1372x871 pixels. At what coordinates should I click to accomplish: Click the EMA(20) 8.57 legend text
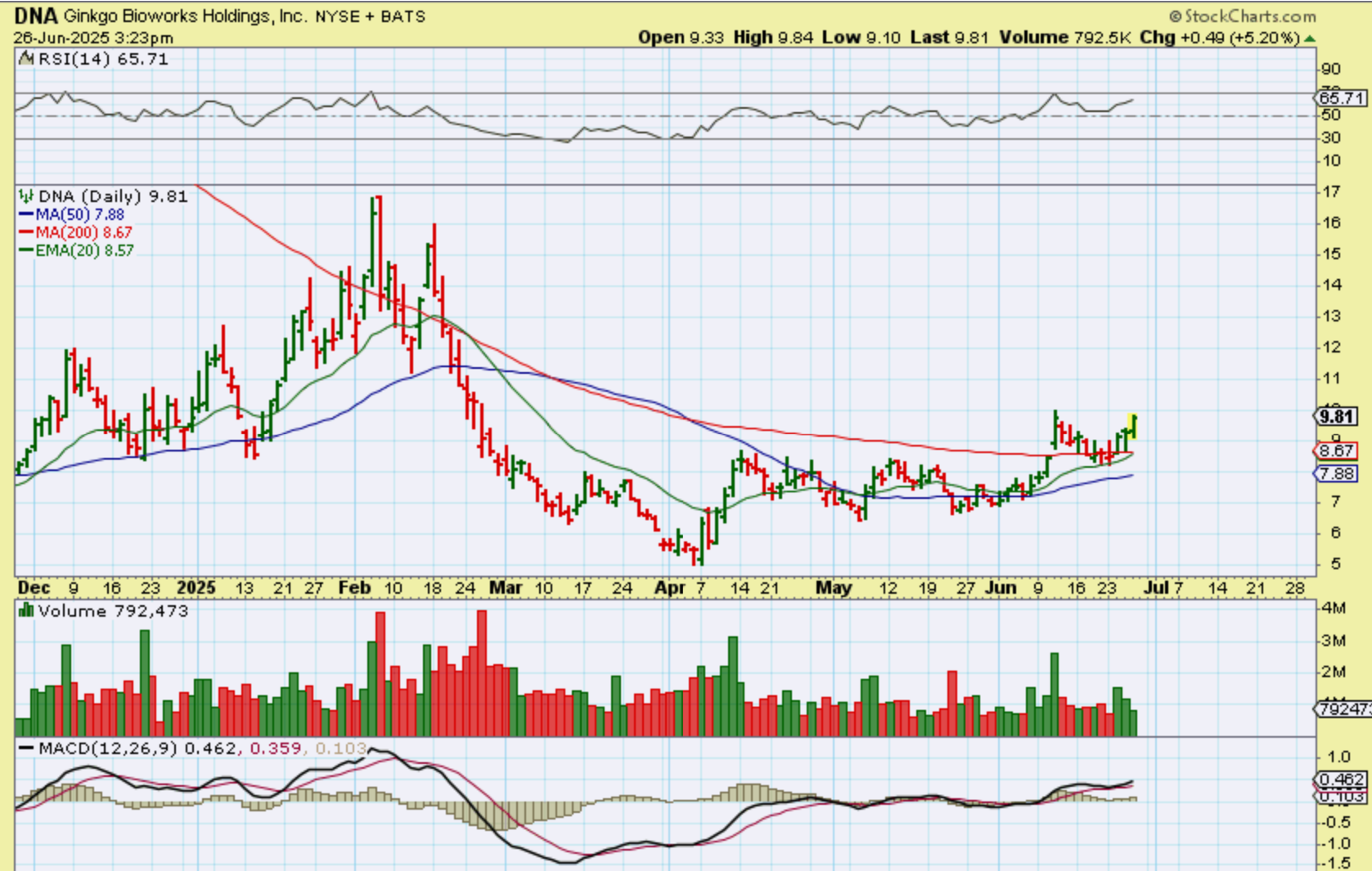pos(84,250)
